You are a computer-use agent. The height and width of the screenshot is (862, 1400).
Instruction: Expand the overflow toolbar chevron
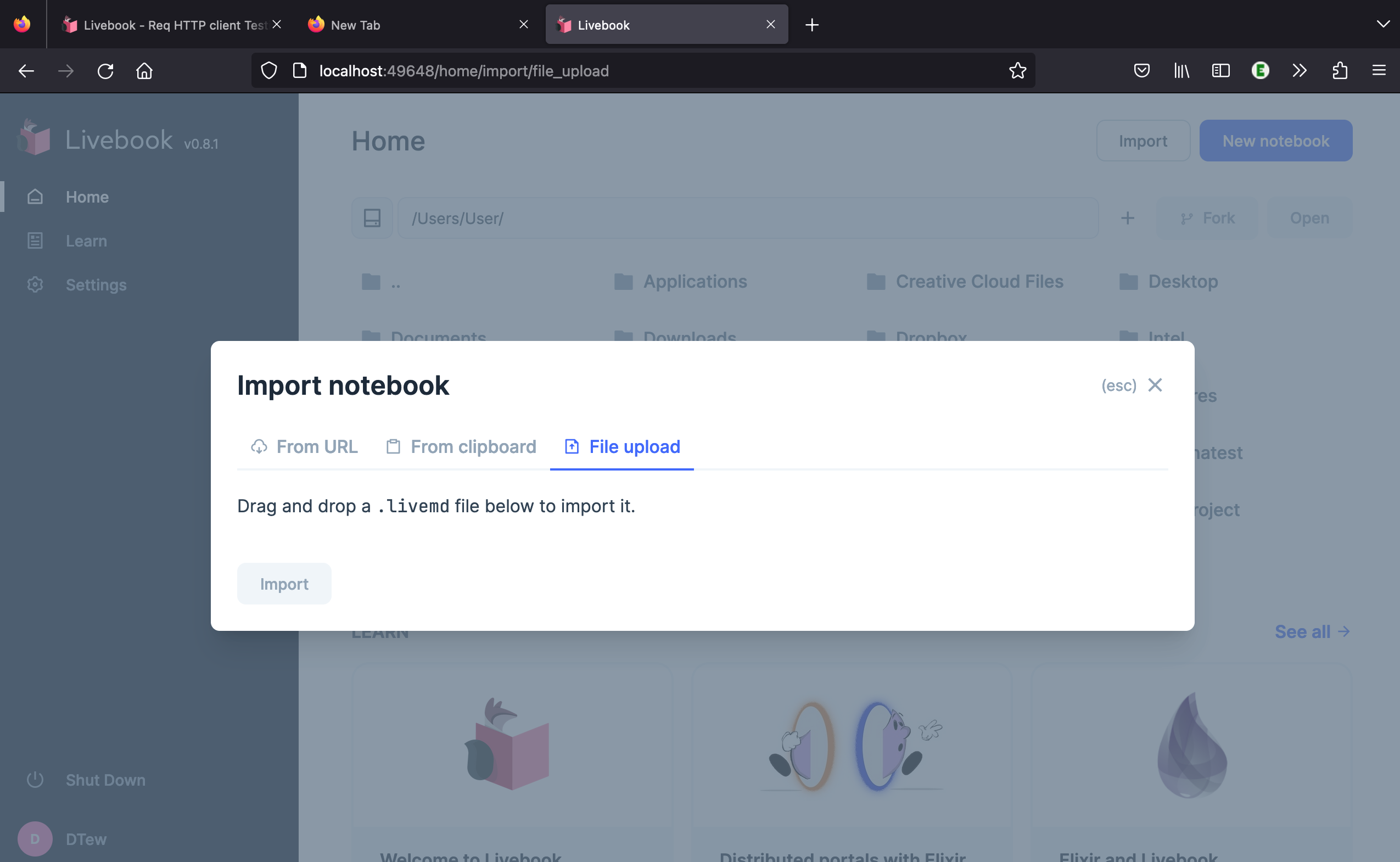[1300, 71]
